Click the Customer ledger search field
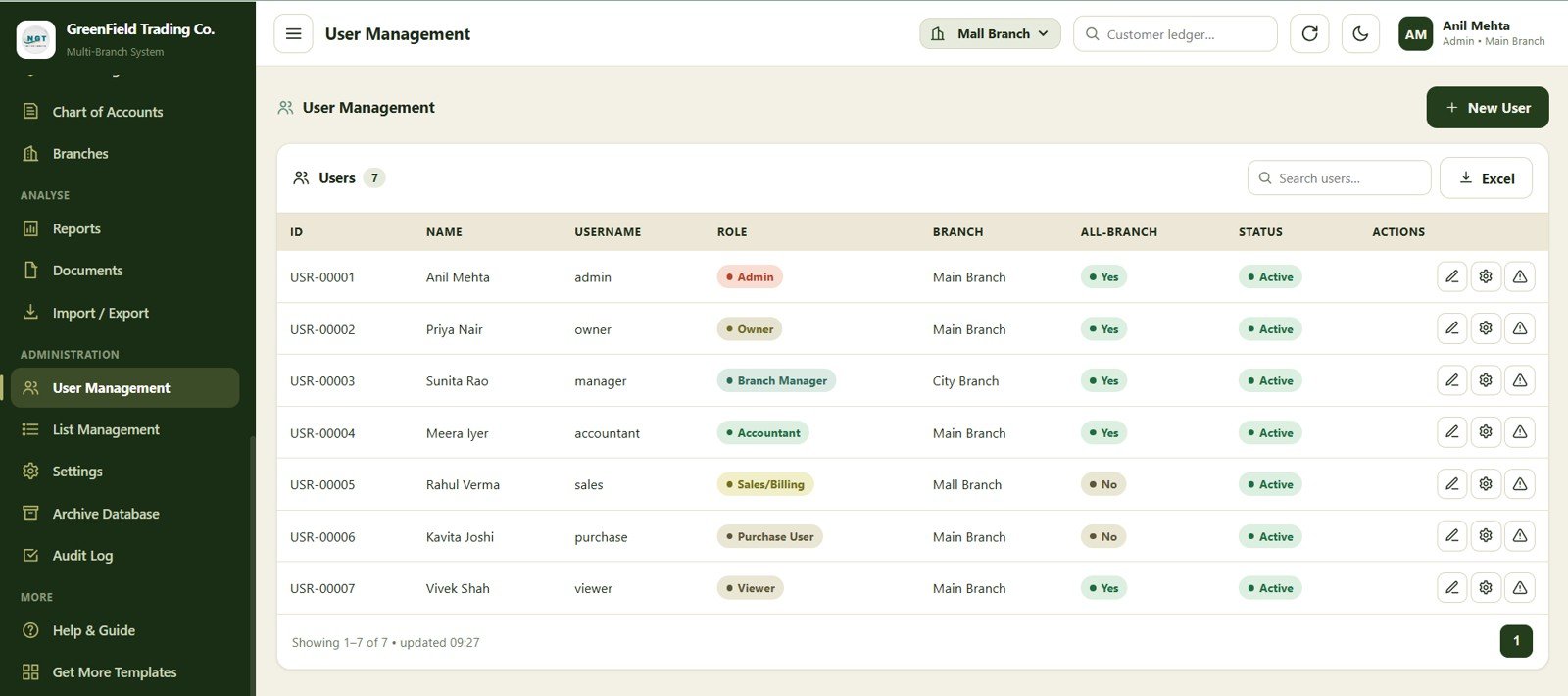Image resolution: width=1568 pixels, height=696 pixels. click(x=1175, y=33)
